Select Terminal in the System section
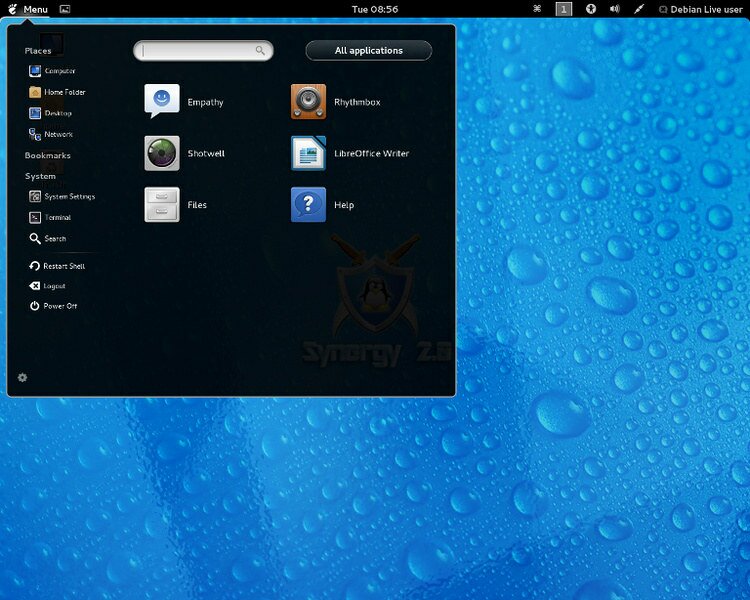Image resolution: width=750 pixels, height=600 pixels. coord(56,217)
